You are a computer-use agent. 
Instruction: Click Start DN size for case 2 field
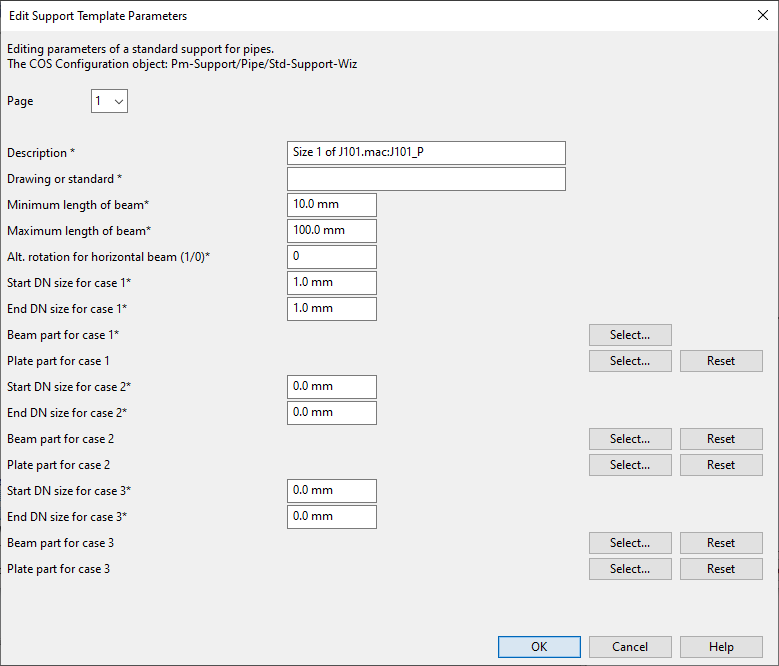[x=331, y=387]
